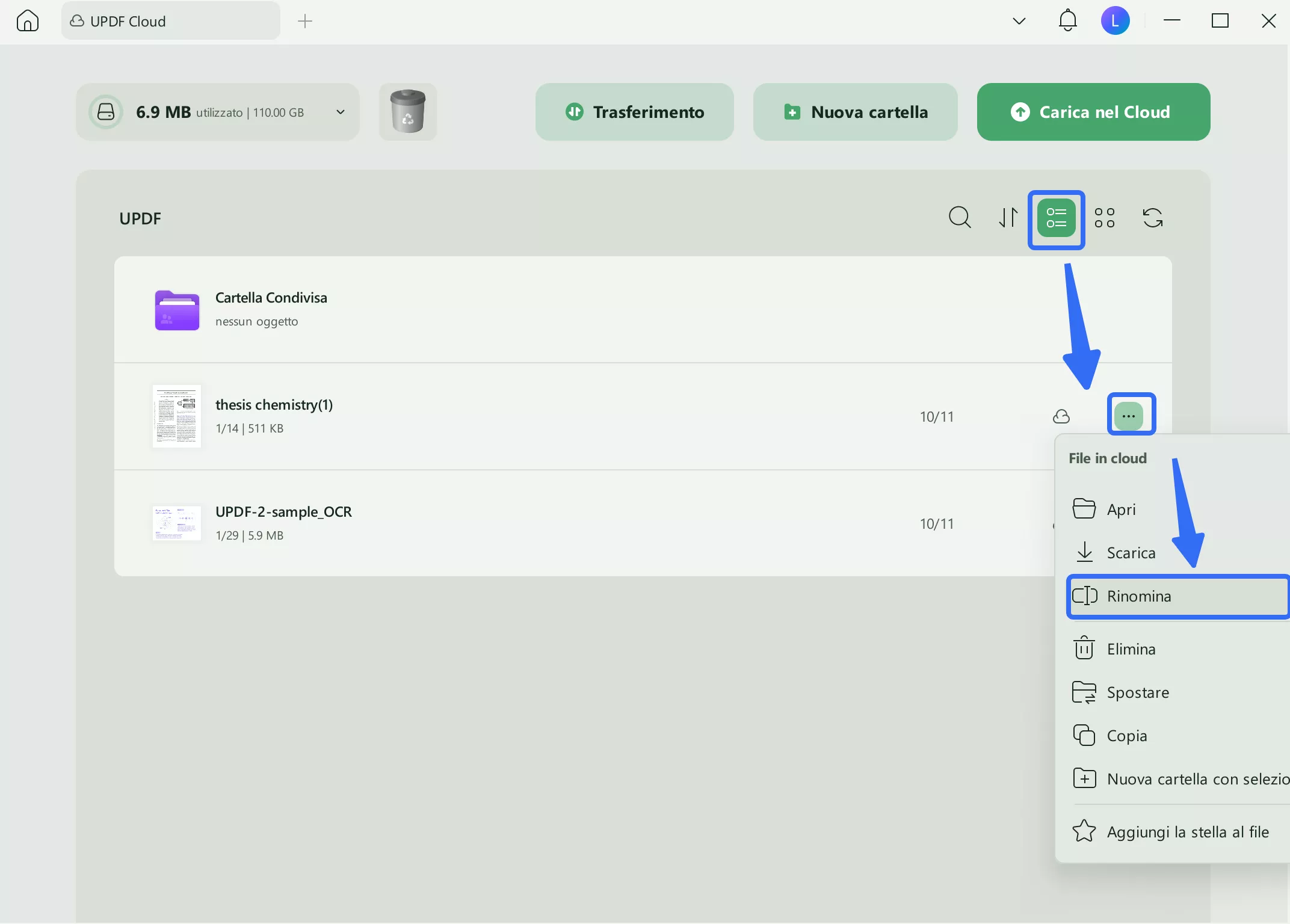Click cloud status icon on thesis chemistry(1)
This screenshot has height=924, width=1290.
point(1061,416)
